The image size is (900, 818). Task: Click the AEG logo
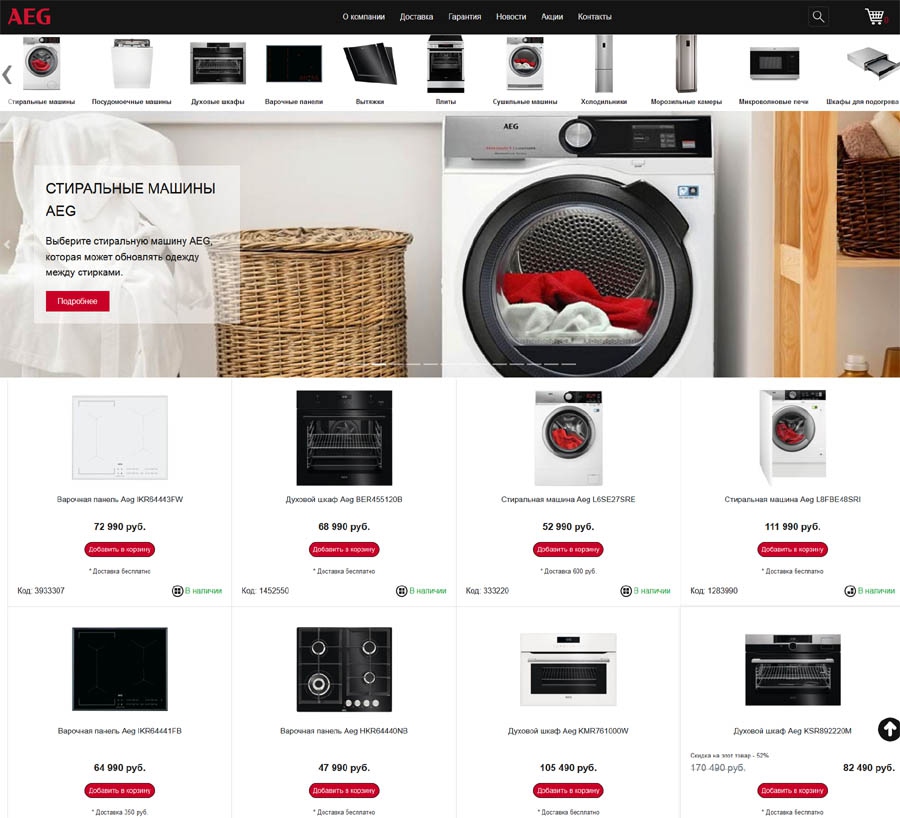click(29, 16)
